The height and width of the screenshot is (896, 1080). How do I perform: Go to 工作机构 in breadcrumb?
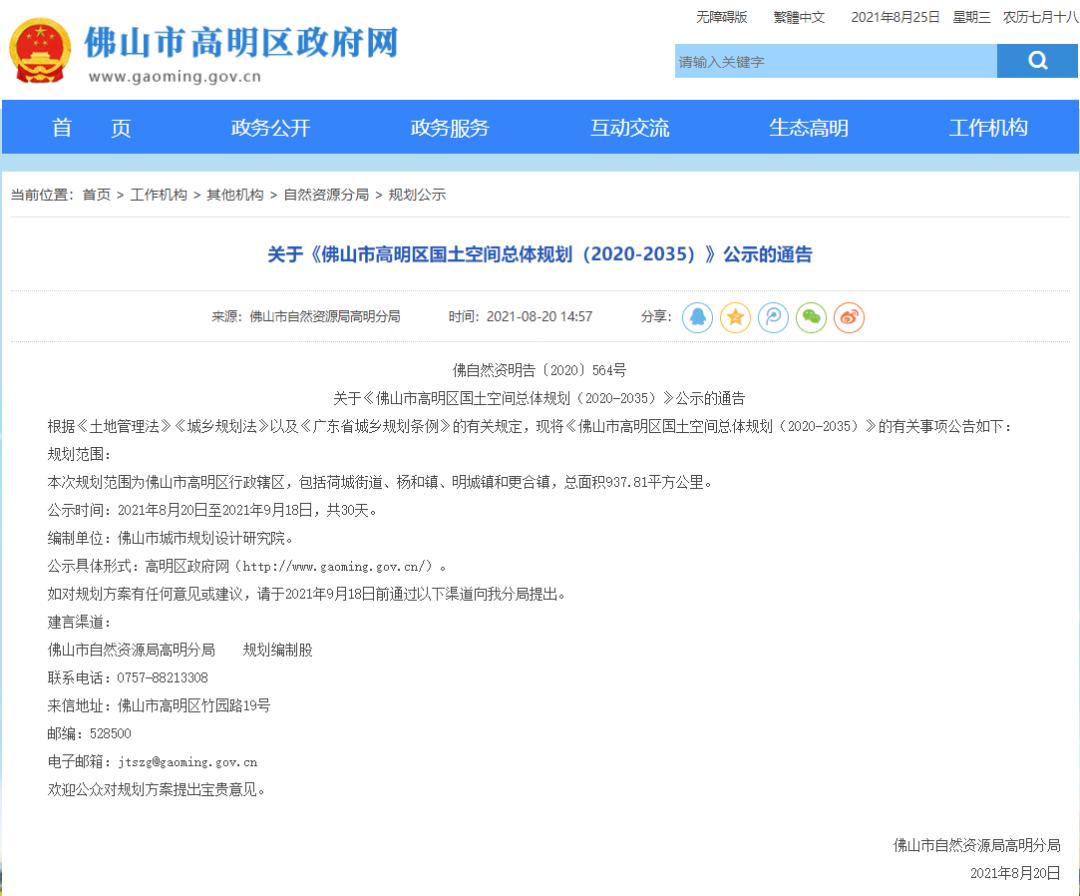click(x=158, y=195)
